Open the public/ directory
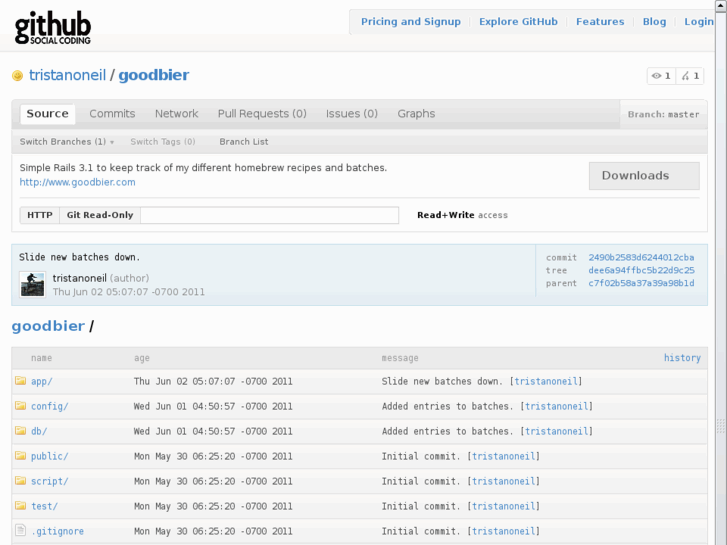The image size is (727, 545). [50, 456]
